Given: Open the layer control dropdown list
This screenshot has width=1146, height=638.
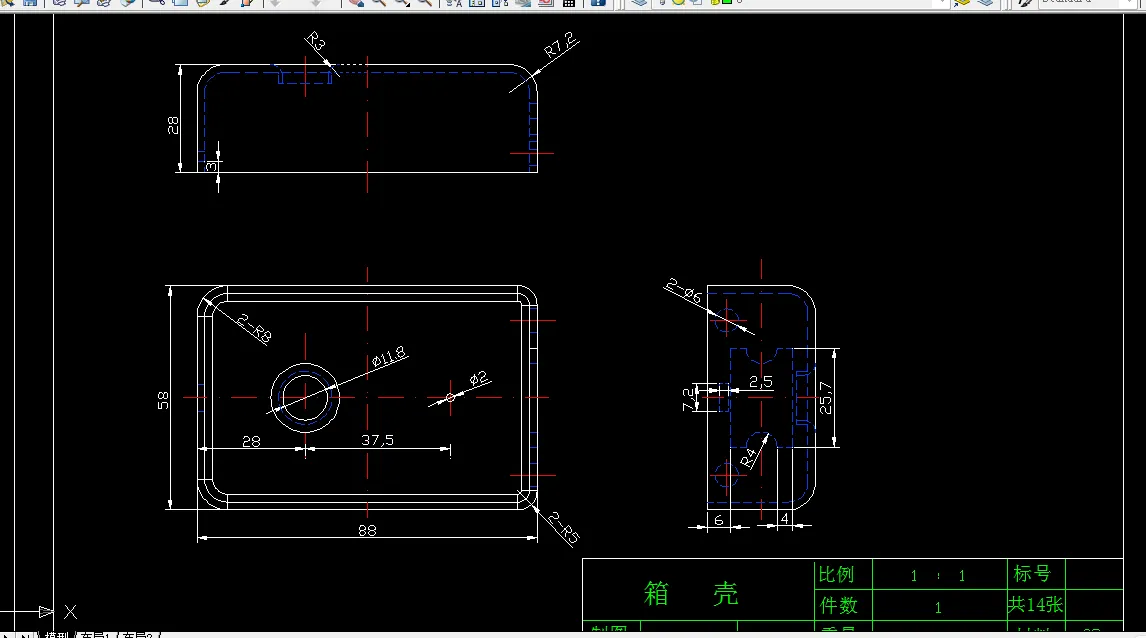Looking at the screenshot, I should (801, 3).
